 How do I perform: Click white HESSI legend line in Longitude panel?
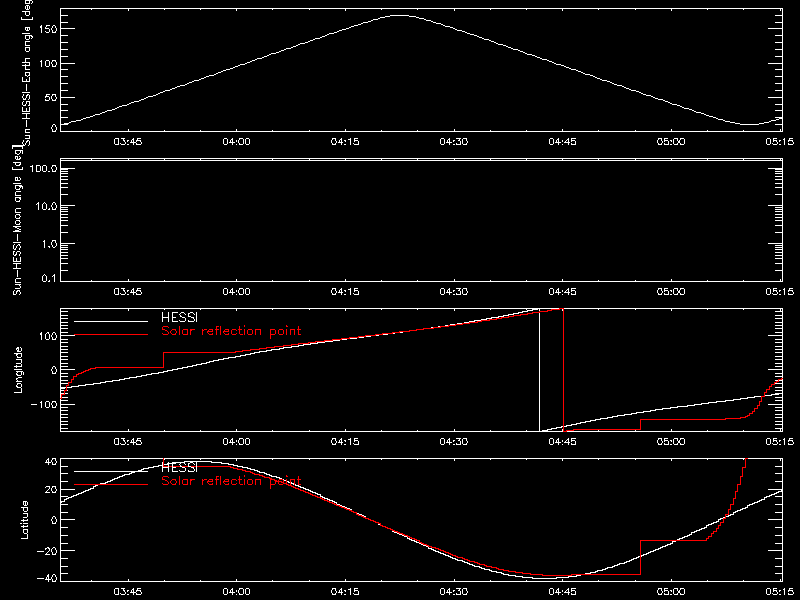111,321
